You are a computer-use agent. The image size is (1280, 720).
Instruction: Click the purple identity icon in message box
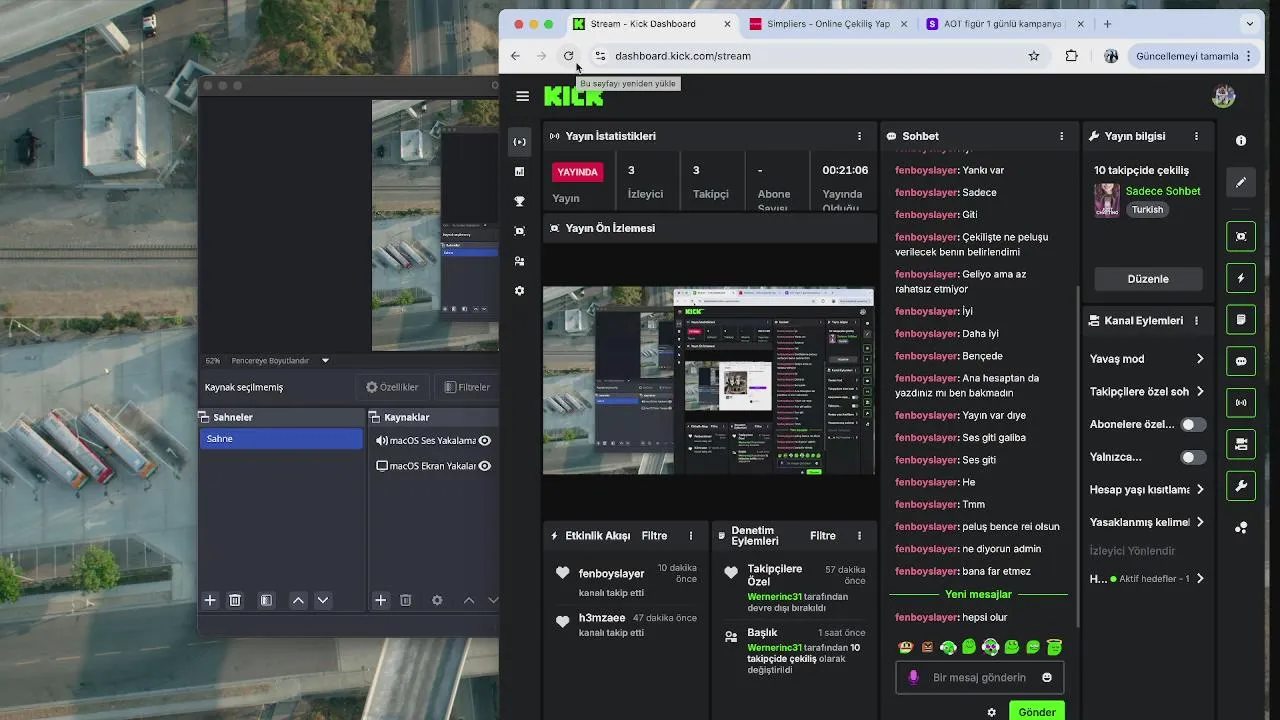pyautogui.click(x=913, y=677)
